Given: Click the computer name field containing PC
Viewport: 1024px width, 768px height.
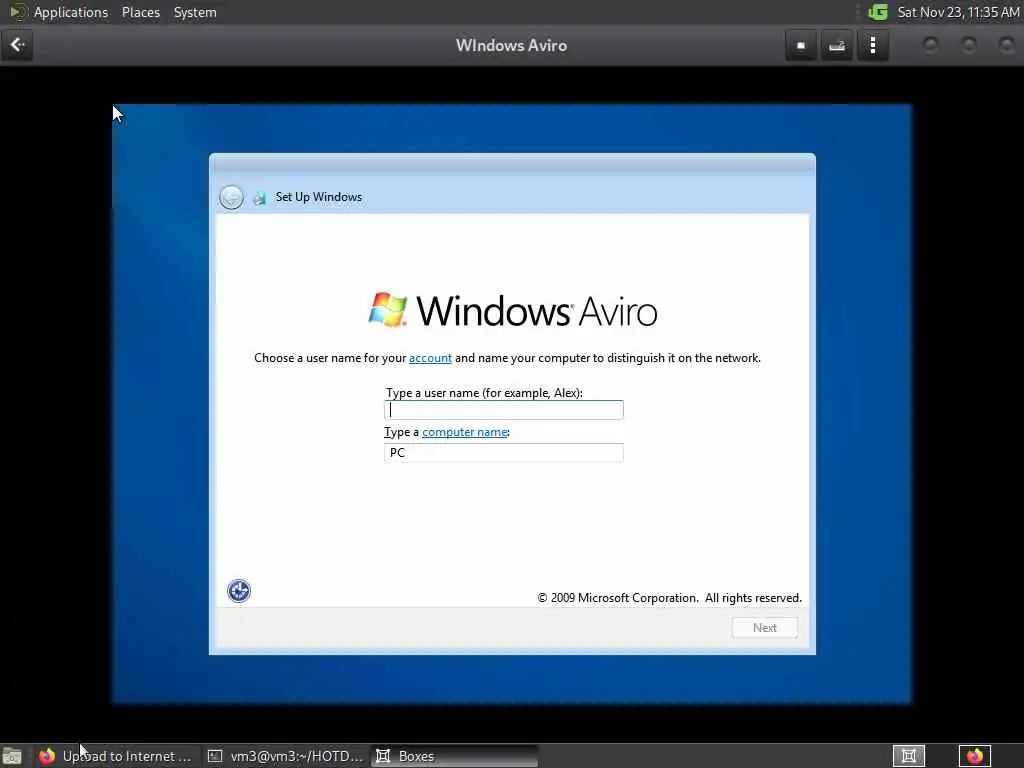Looking at the screenshot, I should coord(504,453).
